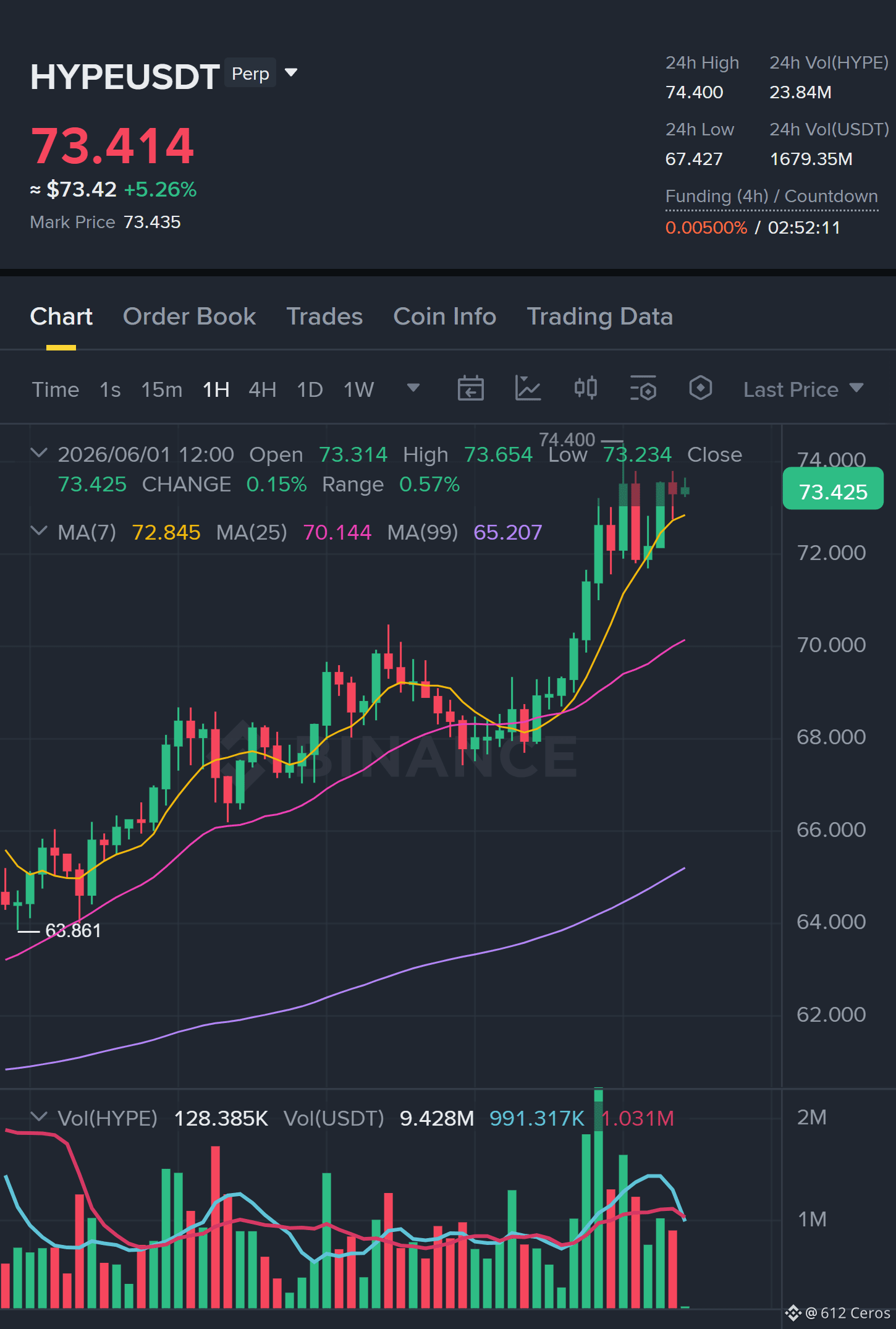
Task: Click the Funding (4h) / Countdown label
Action: [771, 197]
